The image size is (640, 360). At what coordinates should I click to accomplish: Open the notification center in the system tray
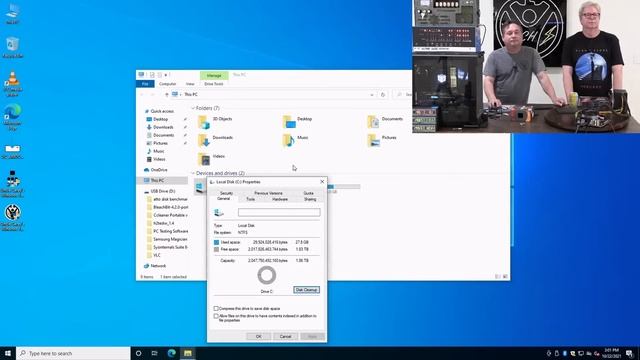coord(629,353)
